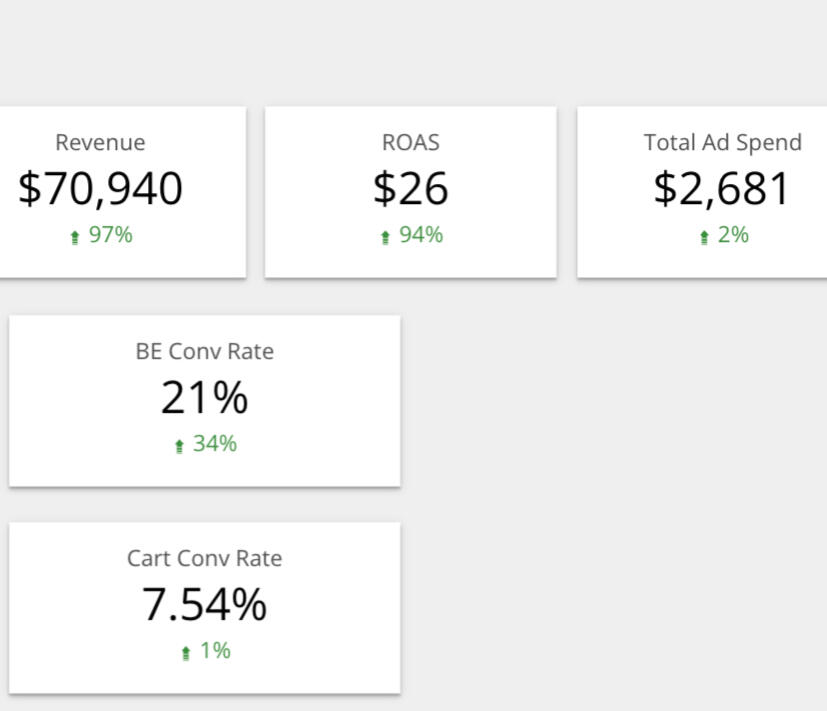Click the $26 ROAS value
The height and width of the screenshot is (711, 827).
410,189
